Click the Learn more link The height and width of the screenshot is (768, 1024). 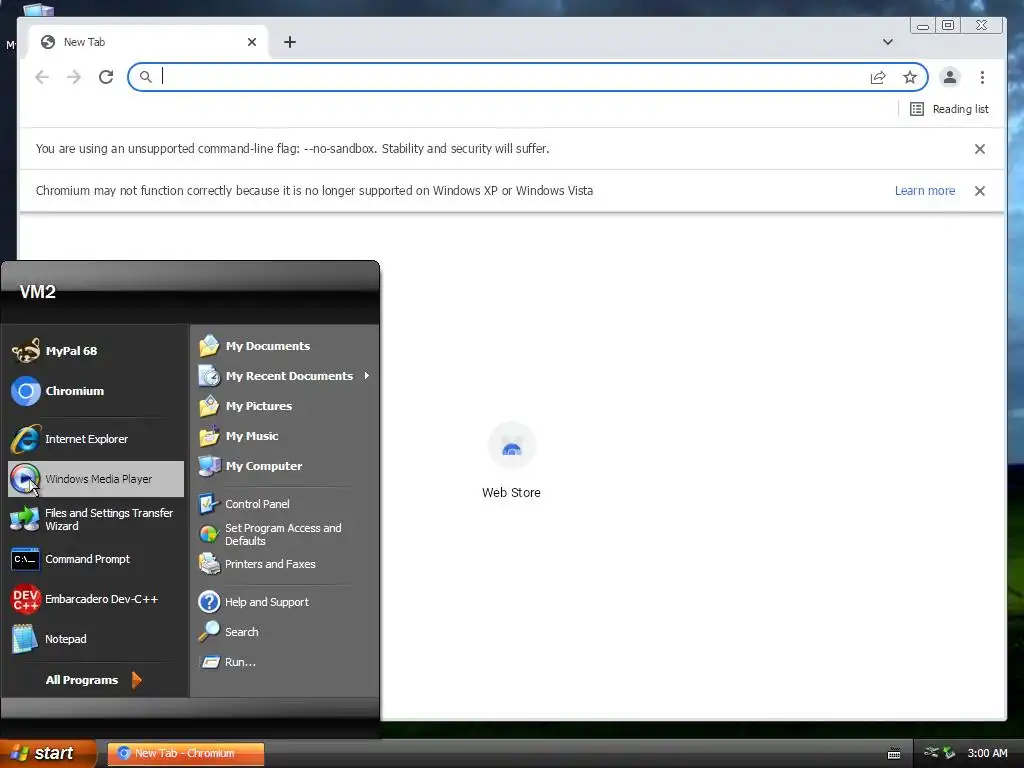click(x=925, y=191)
